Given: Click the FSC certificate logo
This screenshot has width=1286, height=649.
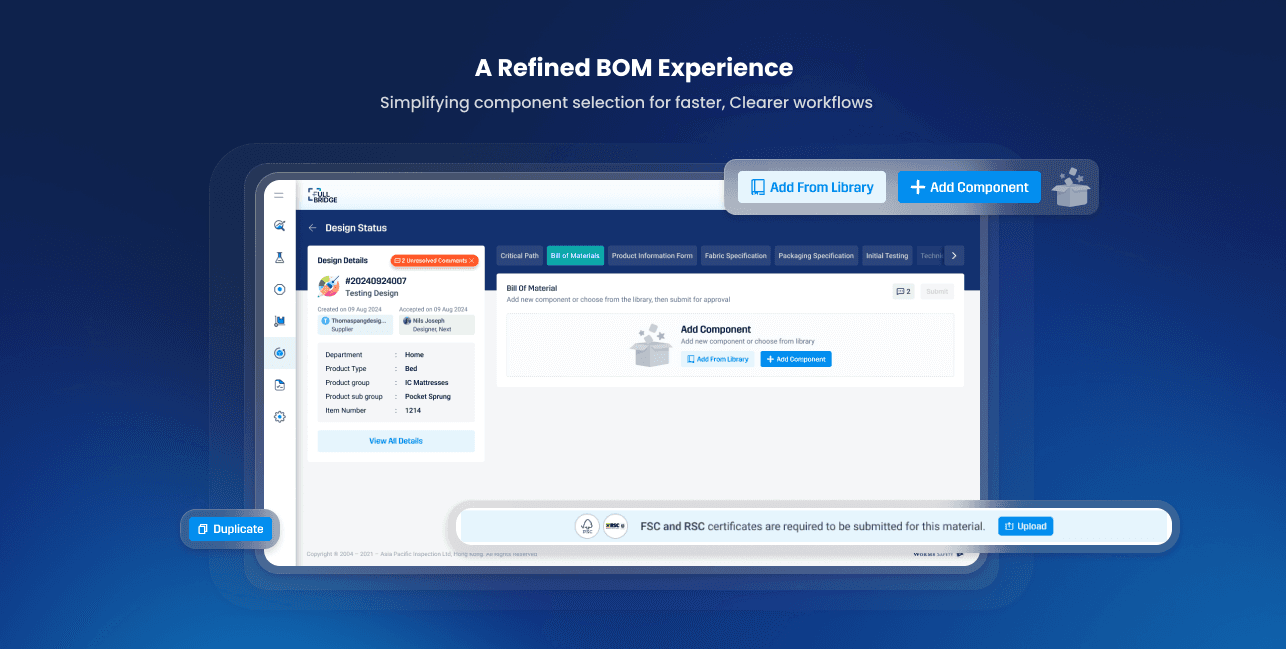Looking at the screenshot, I should pyautogui.click(x=587, y=526).
